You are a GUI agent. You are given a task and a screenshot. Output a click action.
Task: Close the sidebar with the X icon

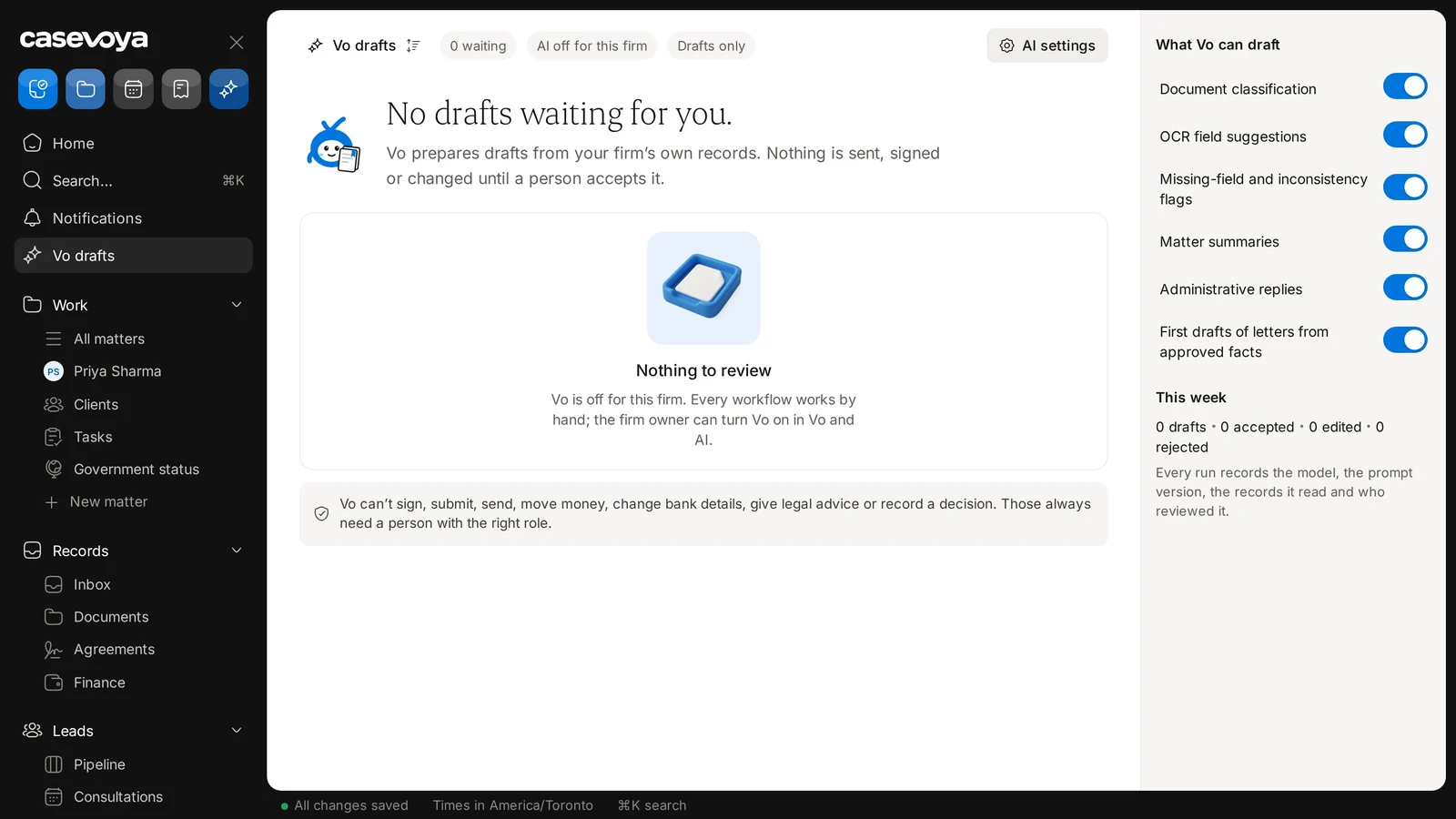(x=237, y=42)
